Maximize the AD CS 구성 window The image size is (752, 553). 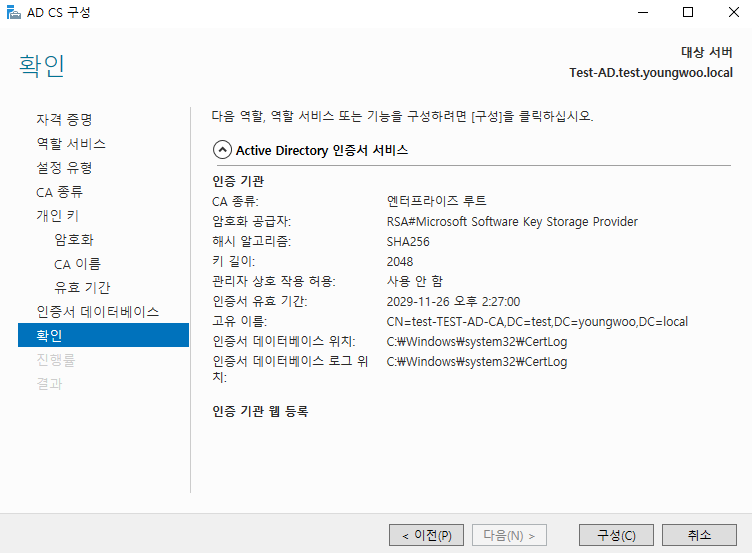point(688,12)
